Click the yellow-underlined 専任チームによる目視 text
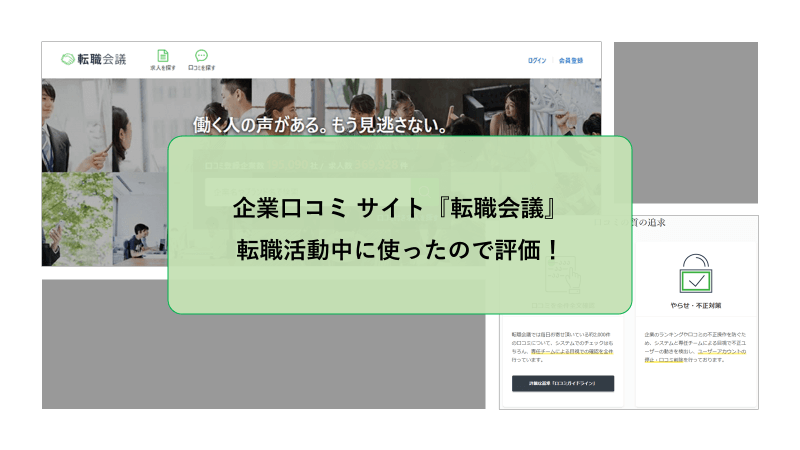 click(x=571, y=352)
